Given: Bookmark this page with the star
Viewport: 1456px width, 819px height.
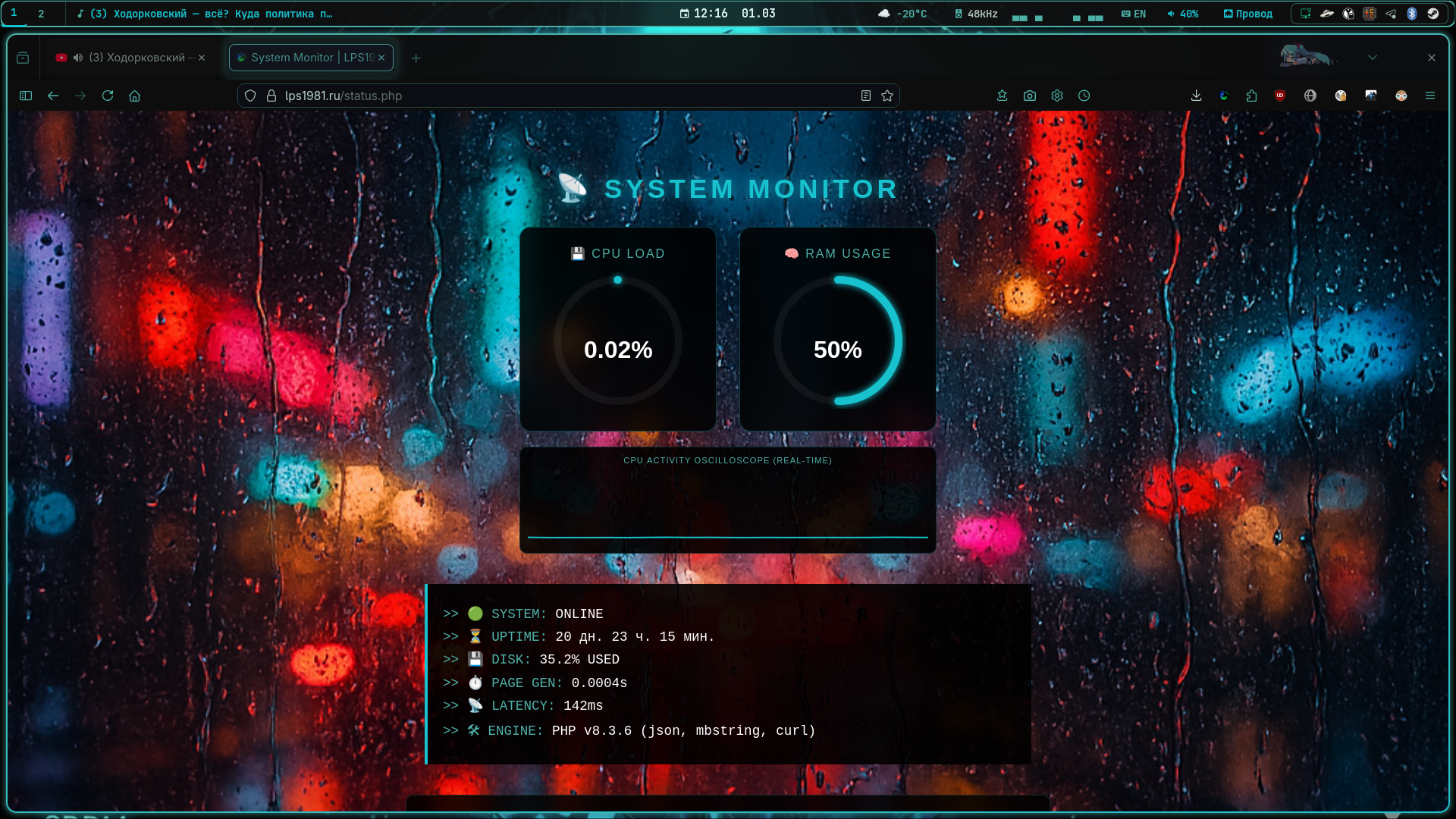Looking at the screenshot, I should (887, 96).
